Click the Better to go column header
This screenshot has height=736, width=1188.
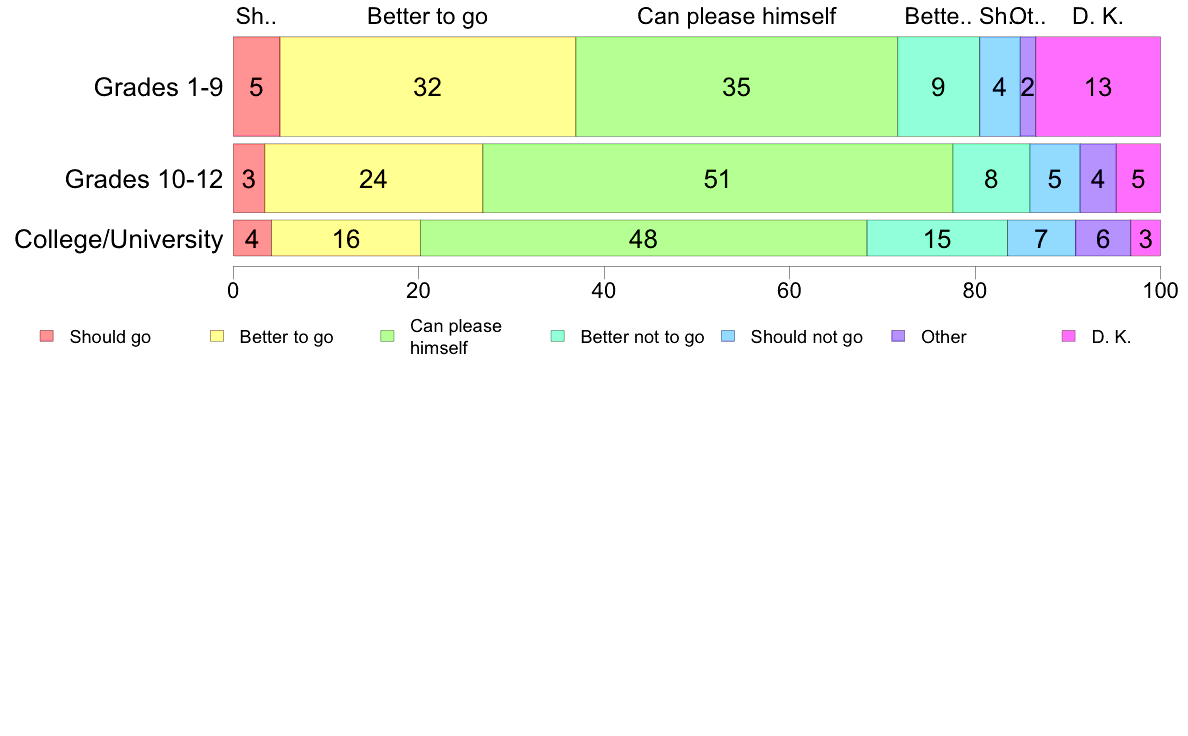(427, 17)
